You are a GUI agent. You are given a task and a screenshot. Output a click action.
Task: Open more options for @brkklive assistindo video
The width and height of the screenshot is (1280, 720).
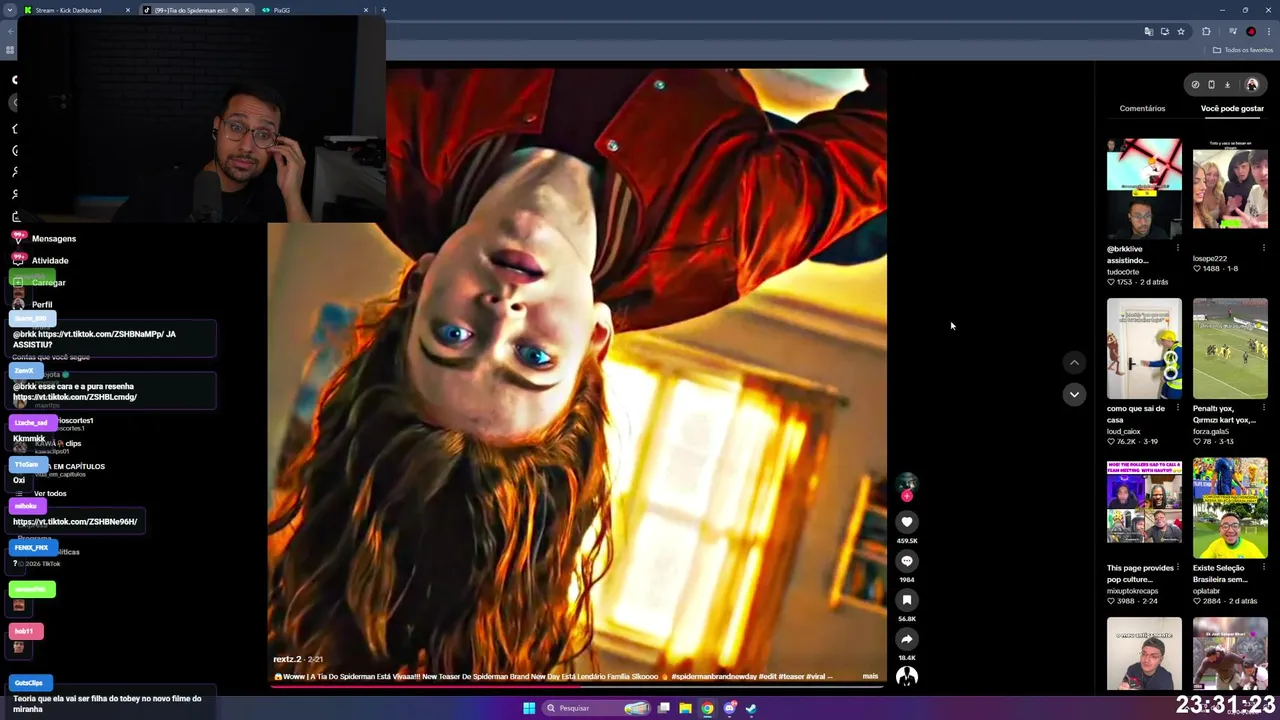1177,248
